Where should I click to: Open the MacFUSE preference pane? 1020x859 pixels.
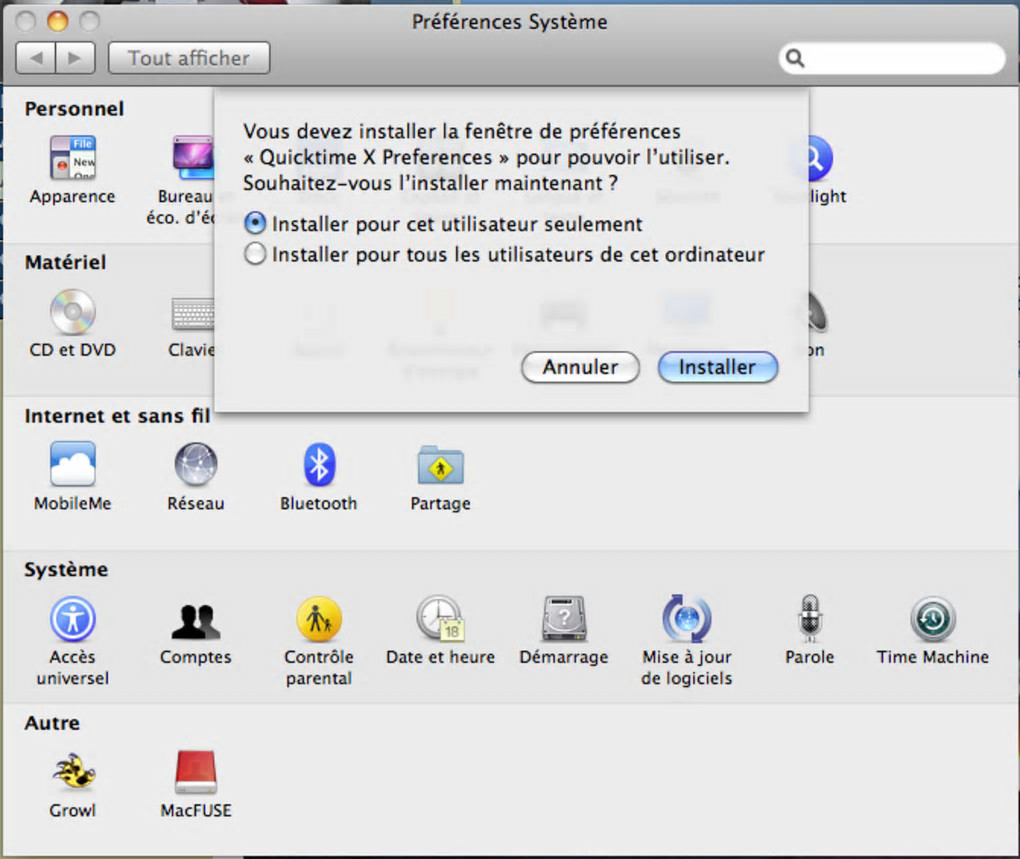click(195, 772)
